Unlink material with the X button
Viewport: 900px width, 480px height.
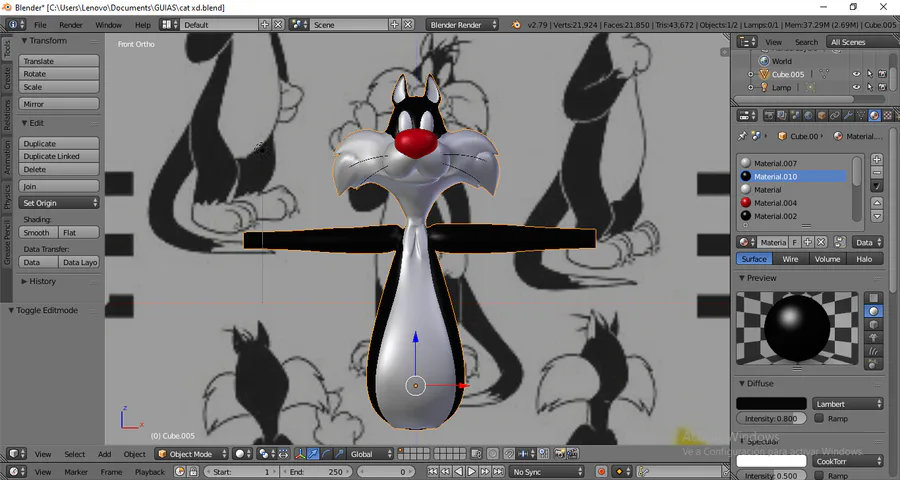pos(821,242)
